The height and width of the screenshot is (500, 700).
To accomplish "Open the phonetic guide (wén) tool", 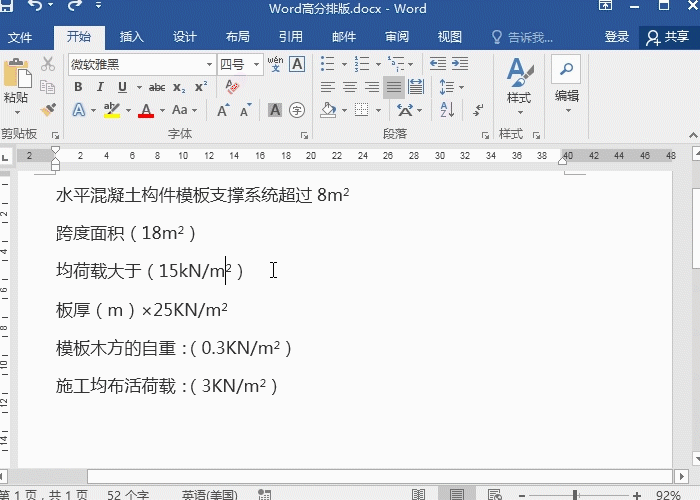I will coord(275,64).
